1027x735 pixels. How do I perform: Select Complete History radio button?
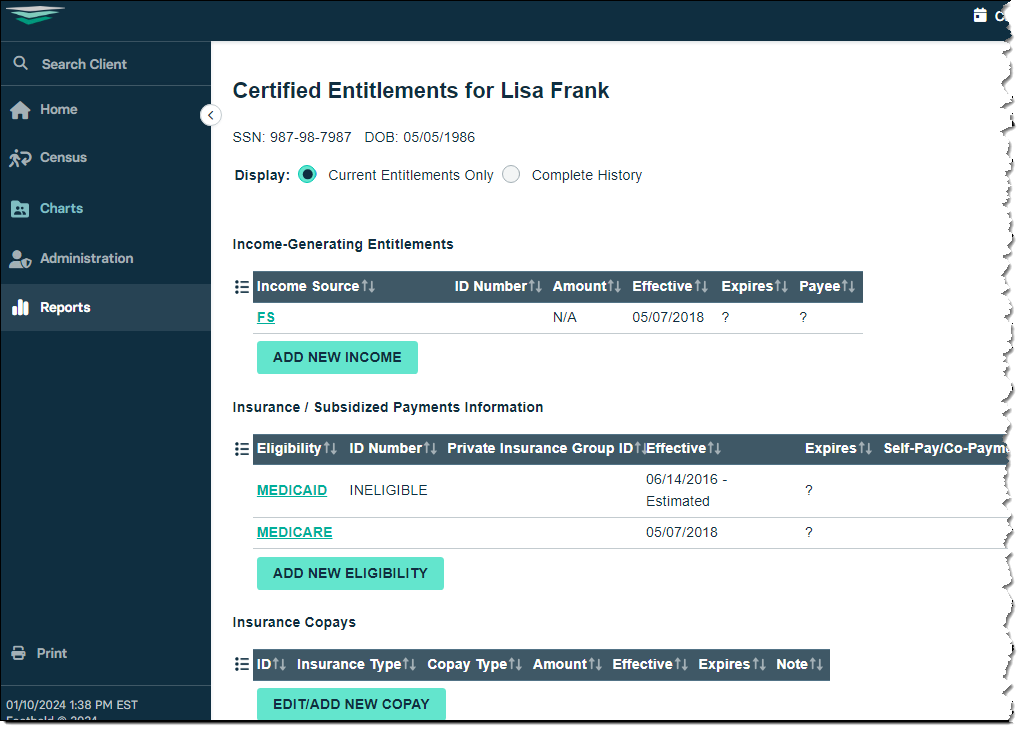pos(511,174)
